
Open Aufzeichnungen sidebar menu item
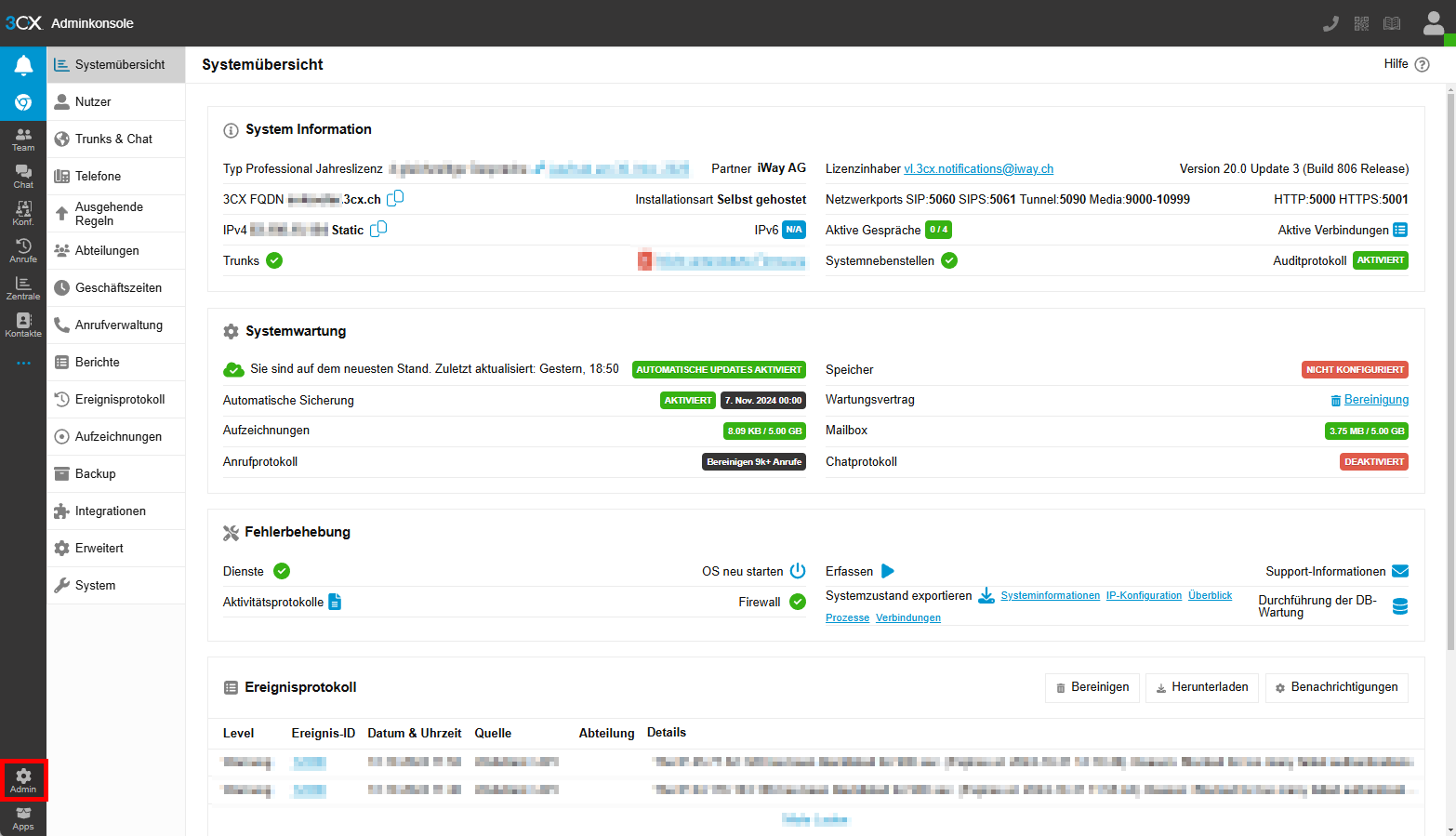(x=116, y=437)
